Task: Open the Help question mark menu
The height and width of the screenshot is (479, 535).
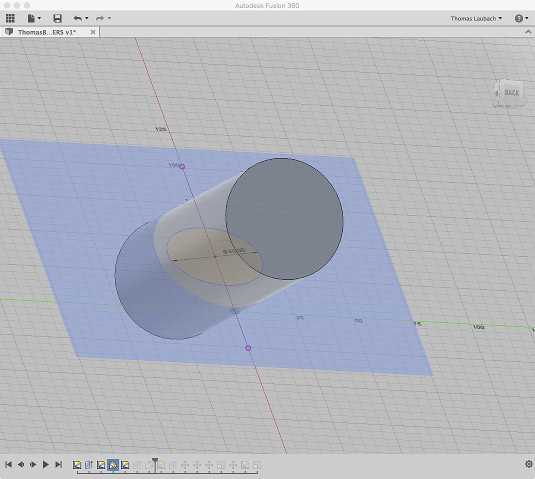Action: point(521,18)
